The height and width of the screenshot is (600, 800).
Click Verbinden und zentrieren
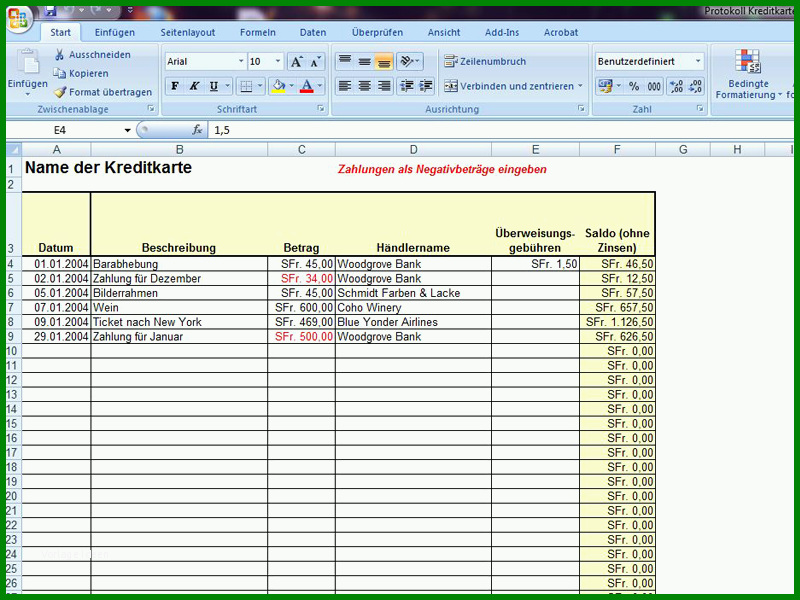509,86
